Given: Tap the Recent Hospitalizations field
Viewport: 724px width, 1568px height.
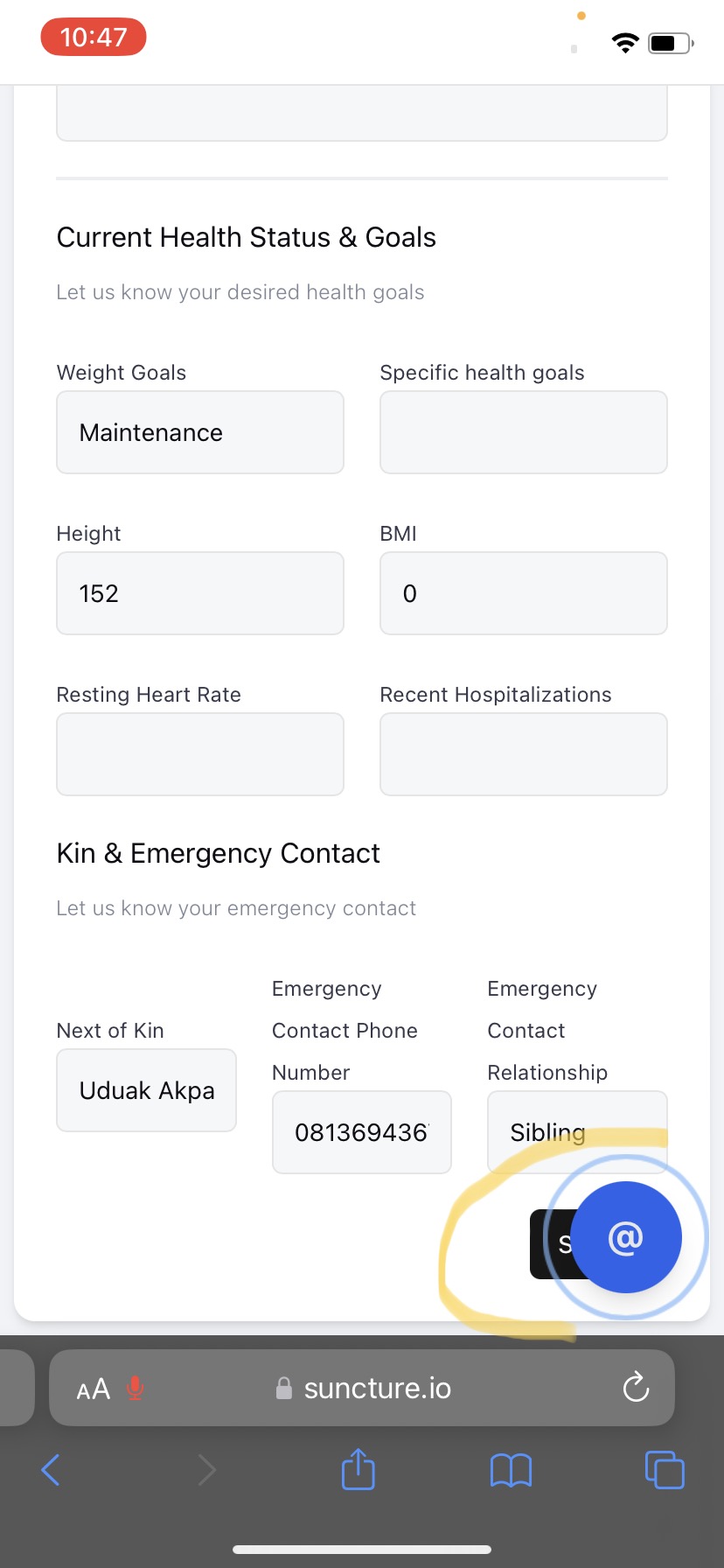Looking at the screenshot, I should (x=523, y=754).
